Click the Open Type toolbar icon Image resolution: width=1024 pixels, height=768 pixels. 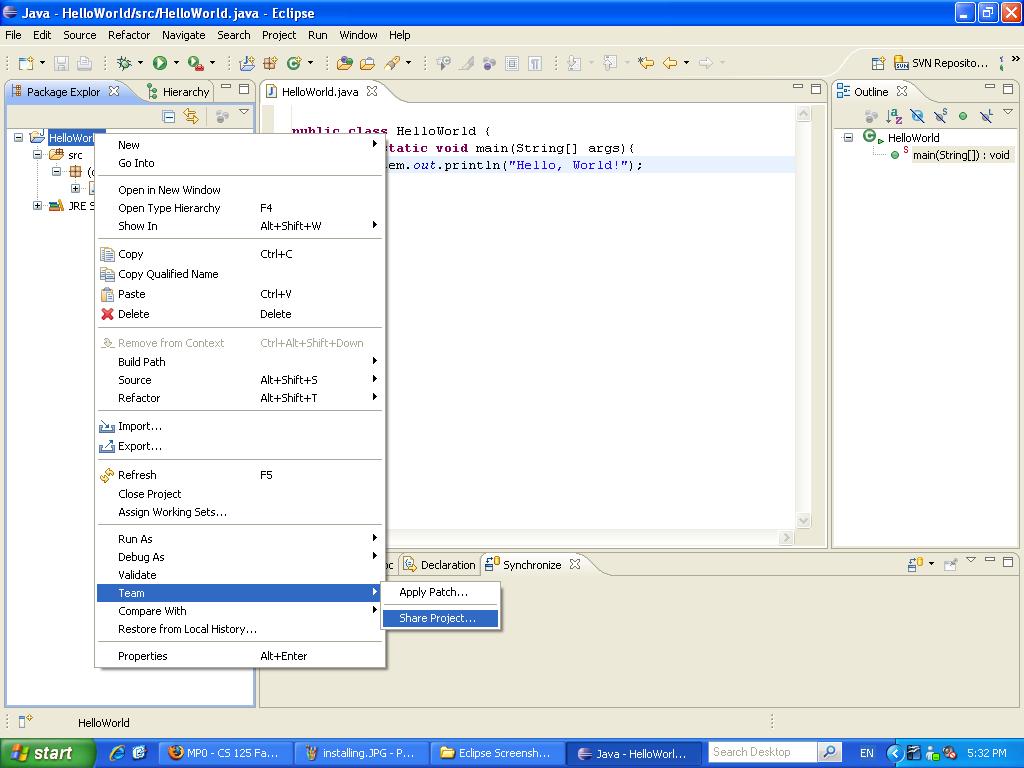click(345, 63)
